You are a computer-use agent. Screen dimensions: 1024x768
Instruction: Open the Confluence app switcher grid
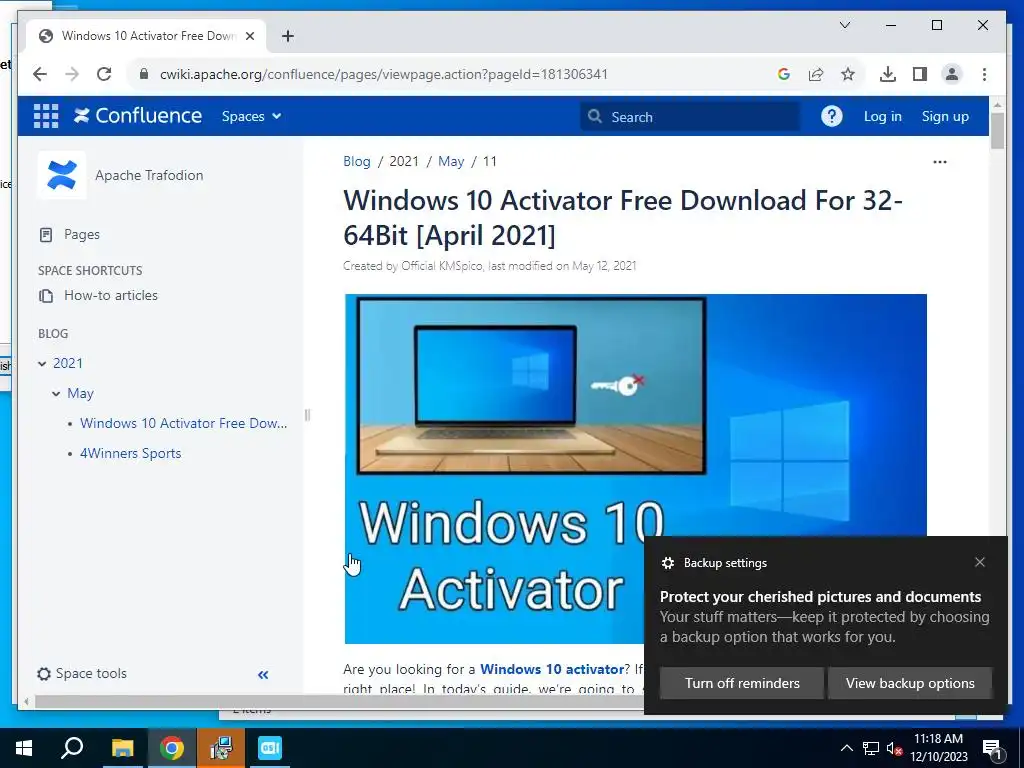[46, 116]
